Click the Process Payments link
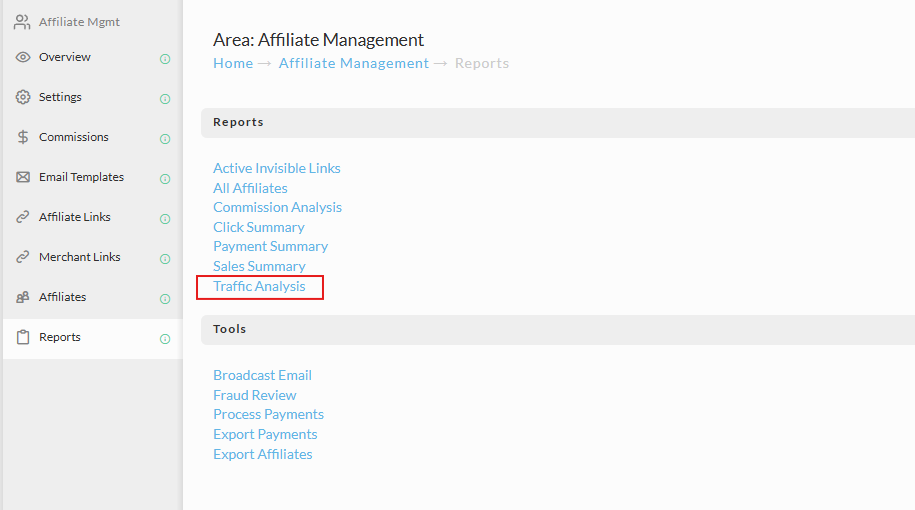 [x=268, y=414]
